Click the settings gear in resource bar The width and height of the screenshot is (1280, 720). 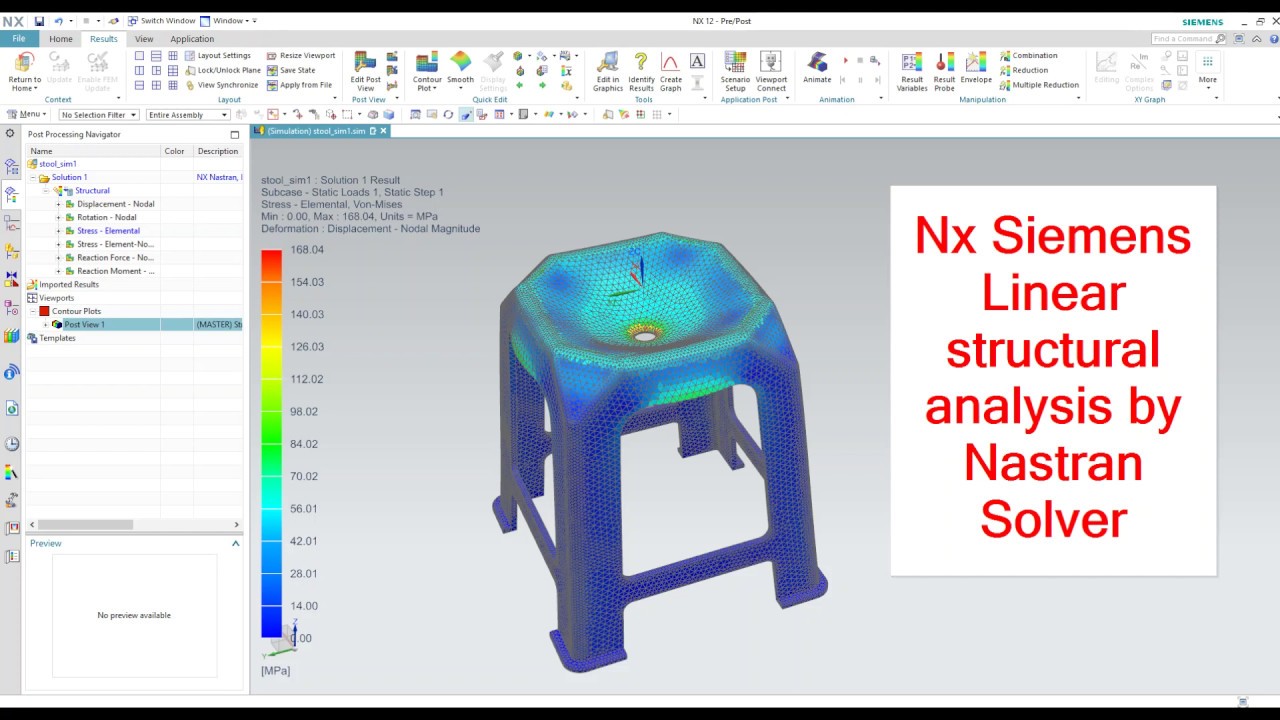point(10,133)
